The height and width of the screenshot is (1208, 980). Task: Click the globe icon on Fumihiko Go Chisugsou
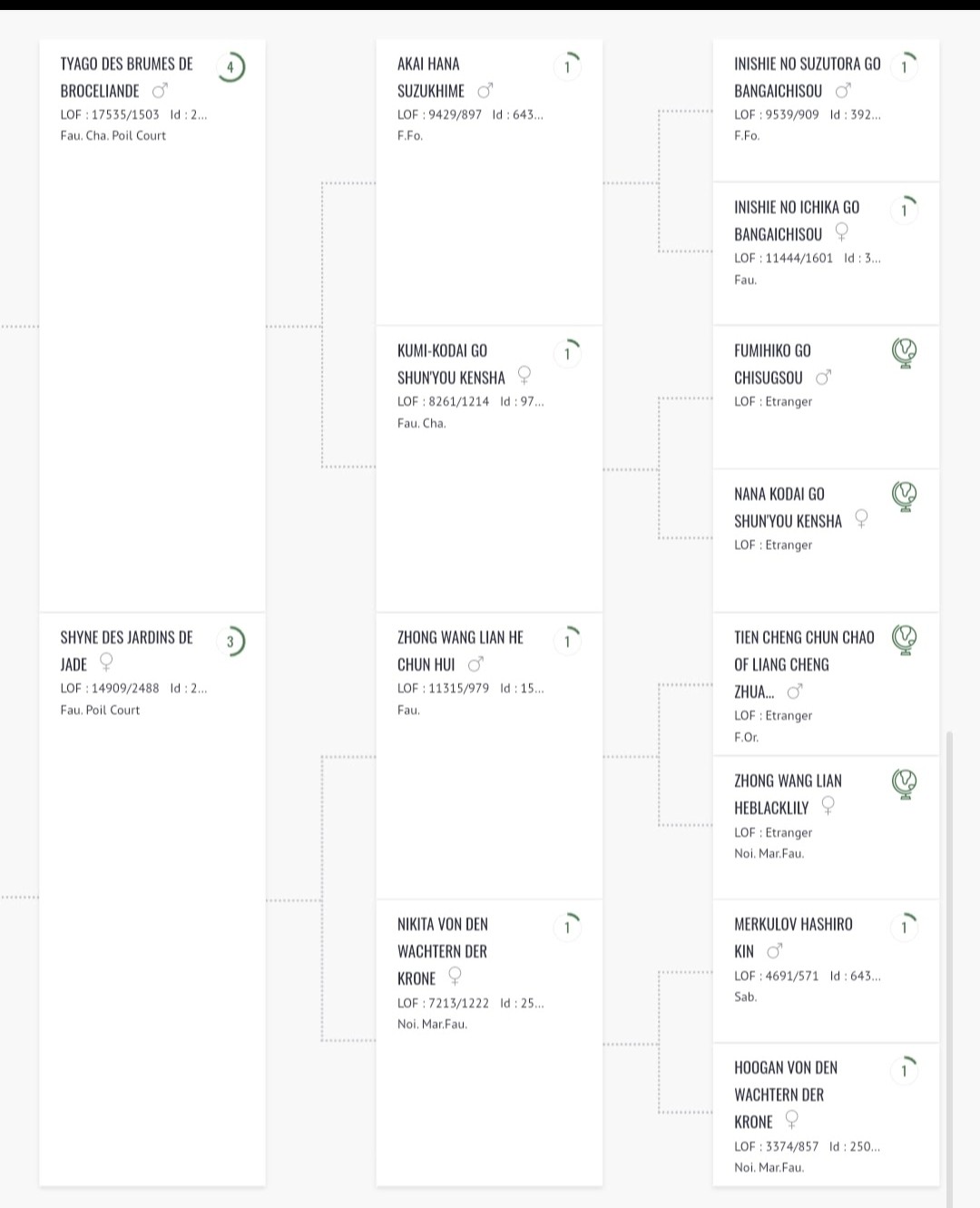click(905, 353)
